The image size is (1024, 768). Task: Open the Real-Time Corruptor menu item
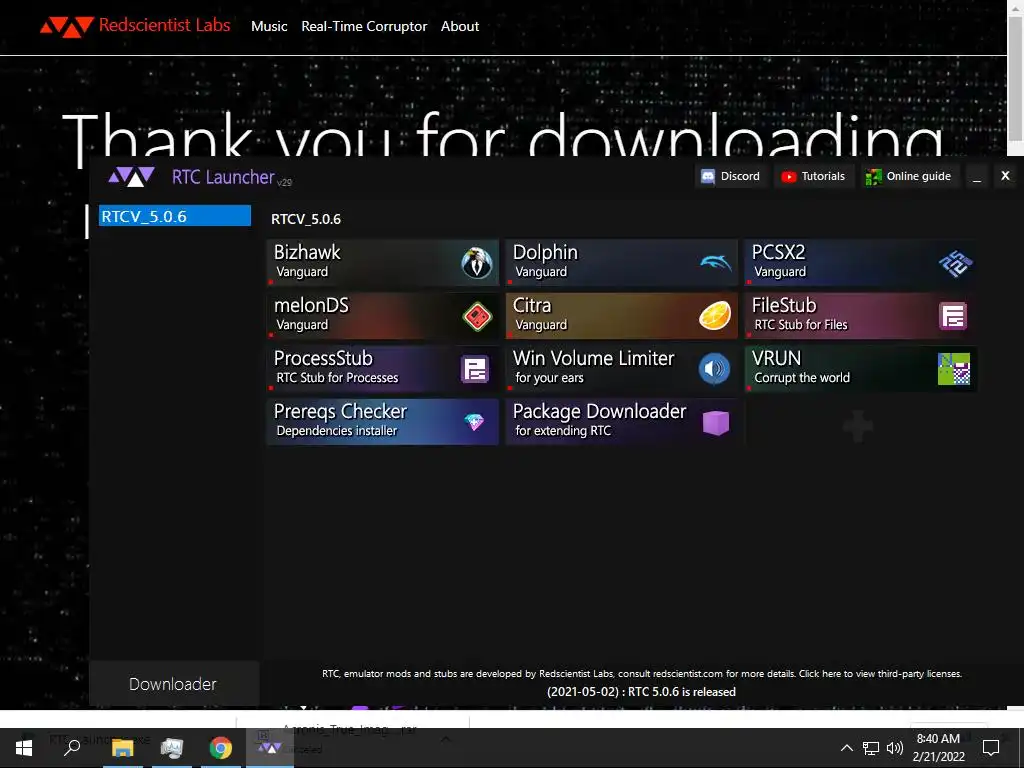pos(364,27)
